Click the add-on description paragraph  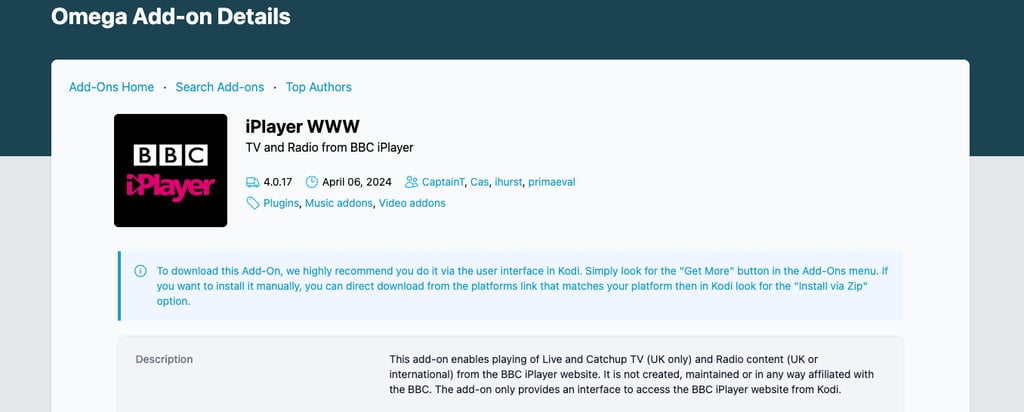pos(632,375)
